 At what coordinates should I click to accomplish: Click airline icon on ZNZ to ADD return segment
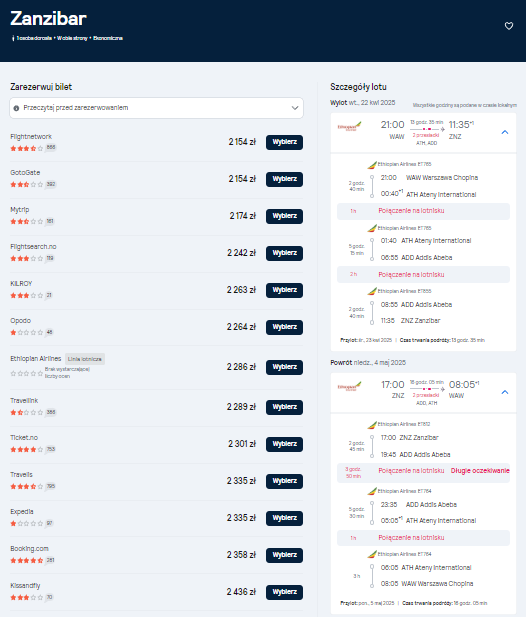372,425
